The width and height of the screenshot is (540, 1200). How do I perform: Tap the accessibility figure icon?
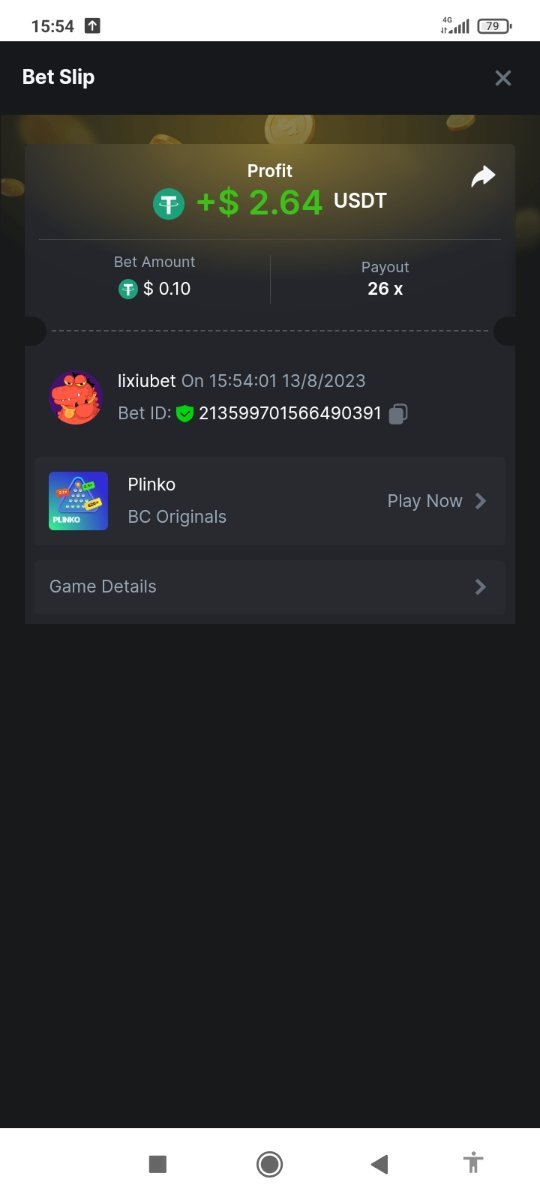473,1163
